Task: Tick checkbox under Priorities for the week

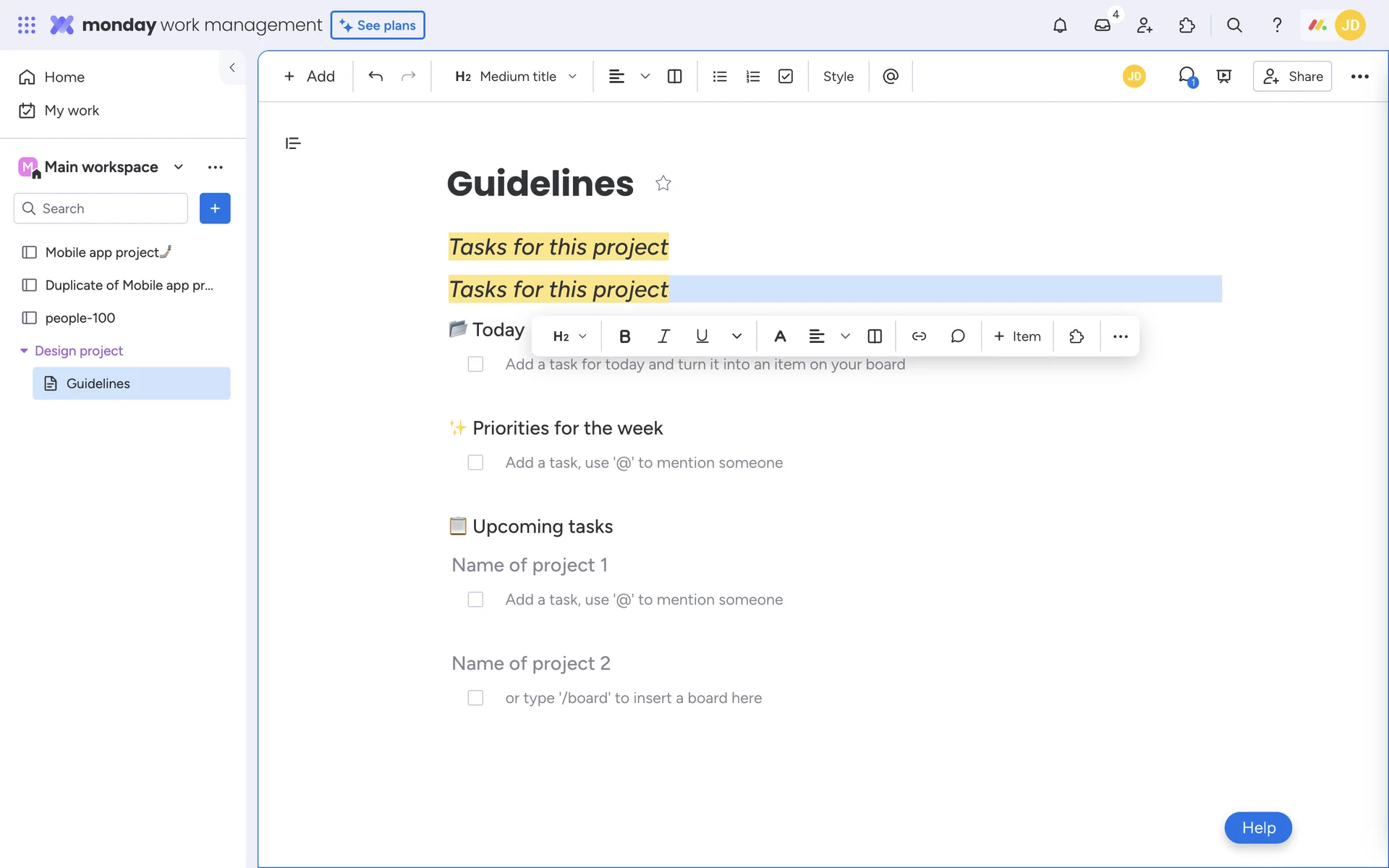Action: click(x=475, y=463)
